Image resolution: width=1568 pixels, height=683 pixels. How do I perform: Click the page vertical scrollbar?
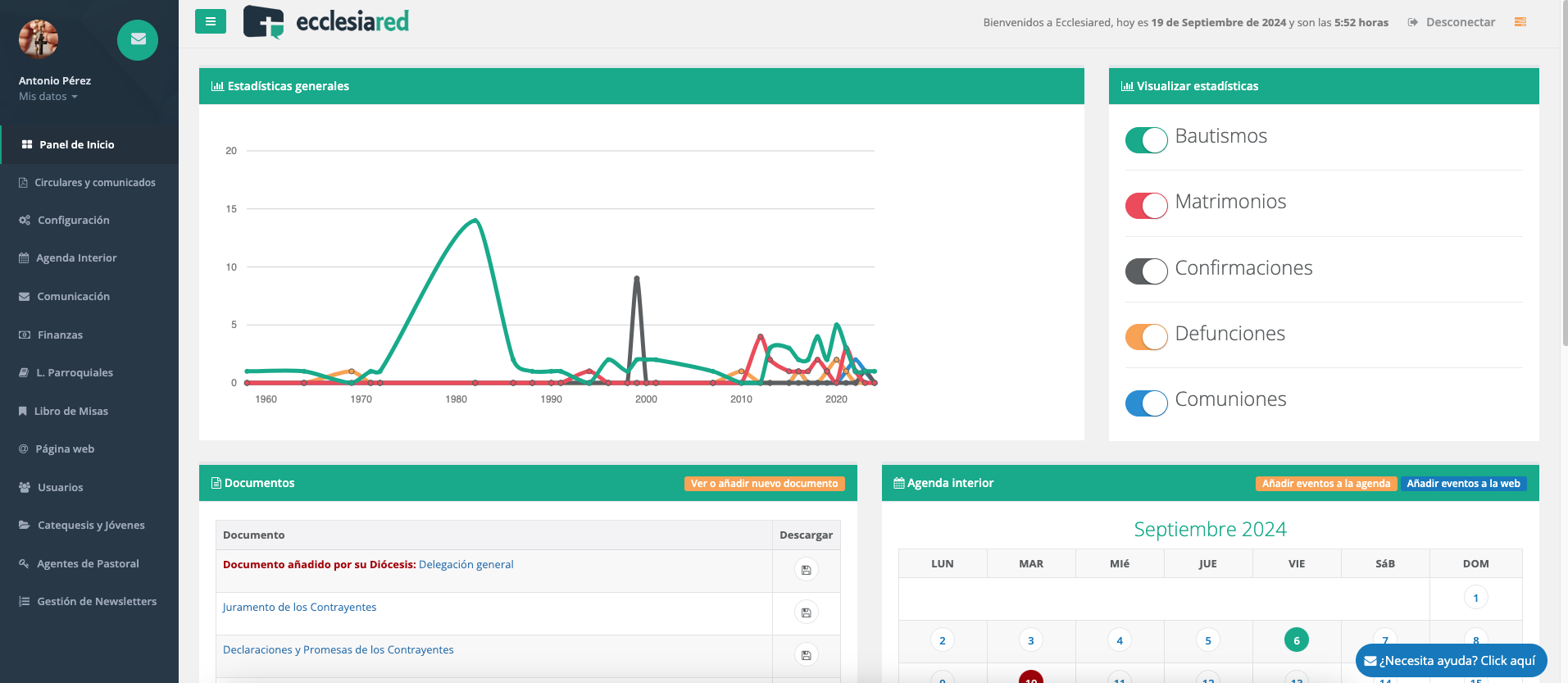(x=1564, y=172)
